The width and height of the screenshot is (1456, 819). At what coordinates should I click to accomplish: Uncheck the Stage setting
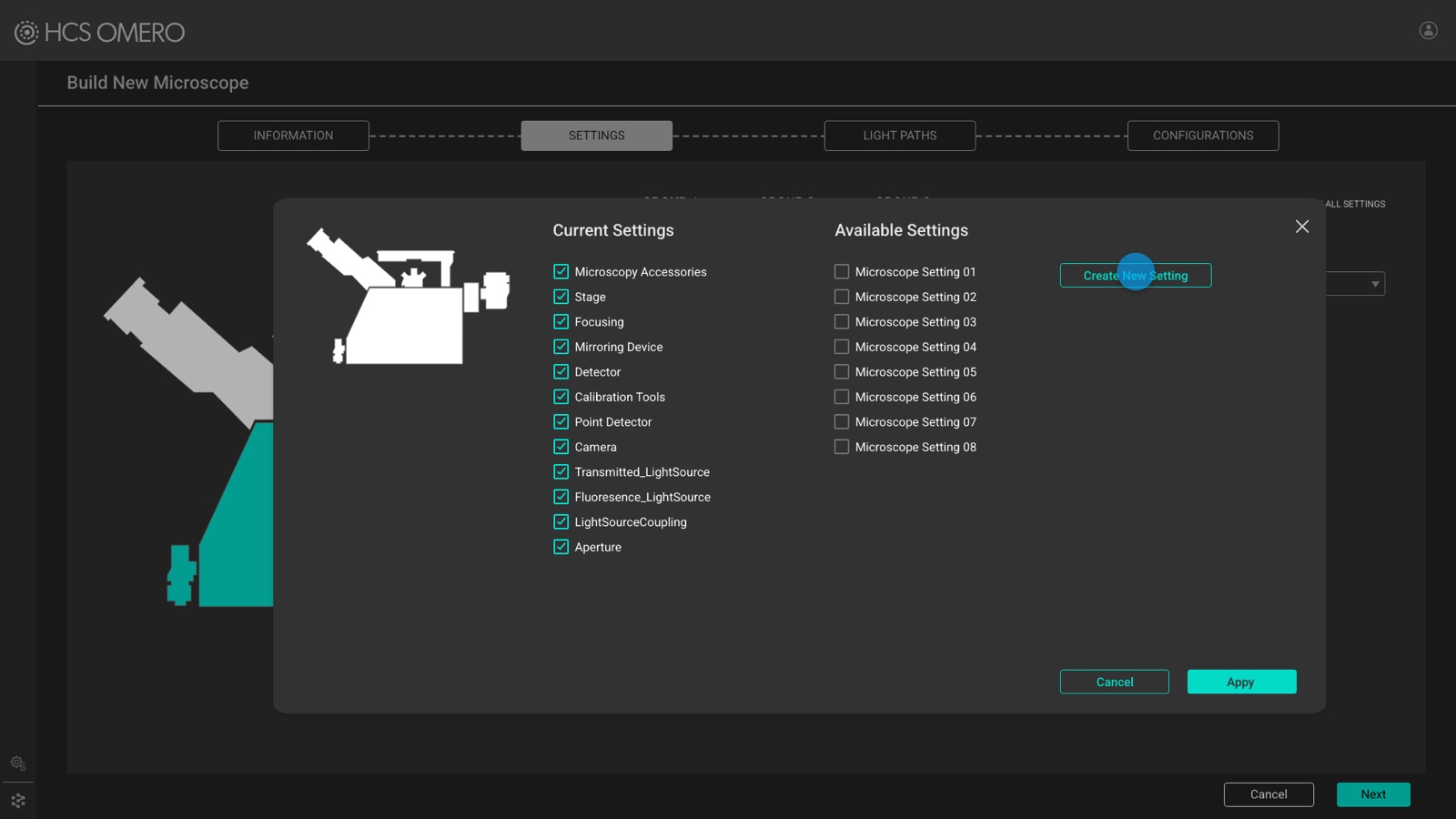click(x=561, y=297)
